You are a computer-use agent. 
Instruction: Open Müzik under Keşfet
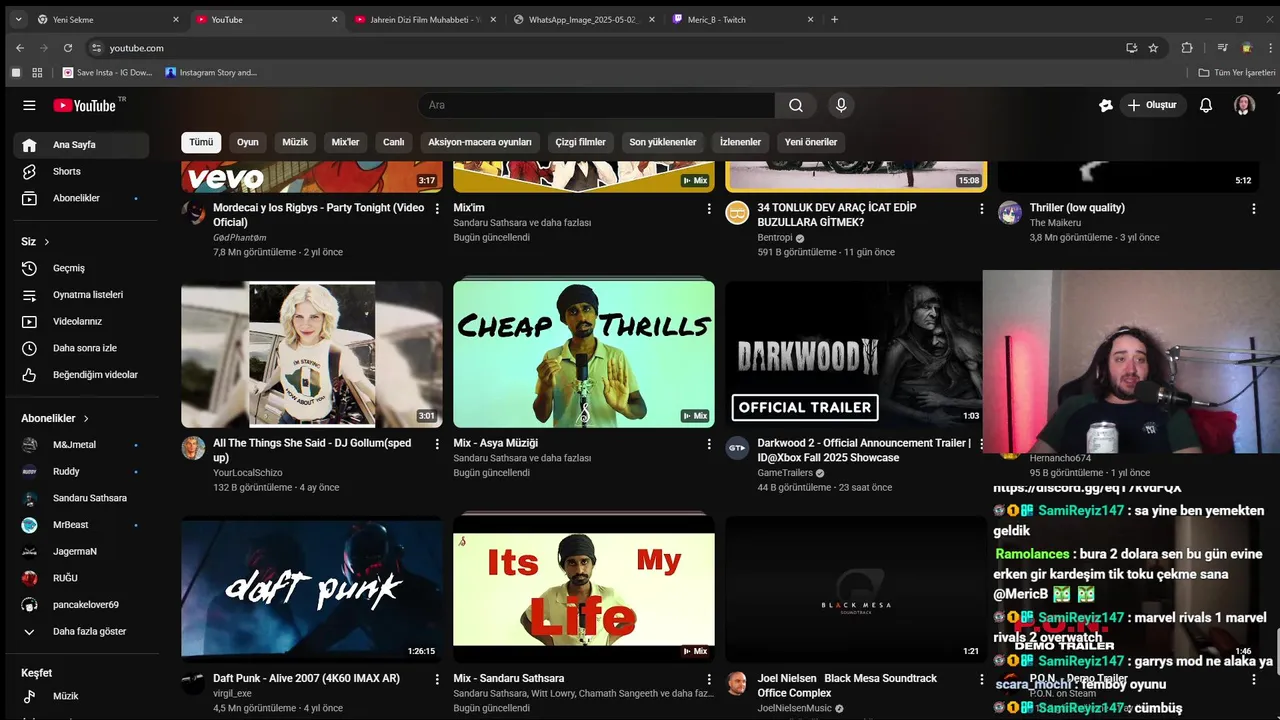(x=81, y=696)
